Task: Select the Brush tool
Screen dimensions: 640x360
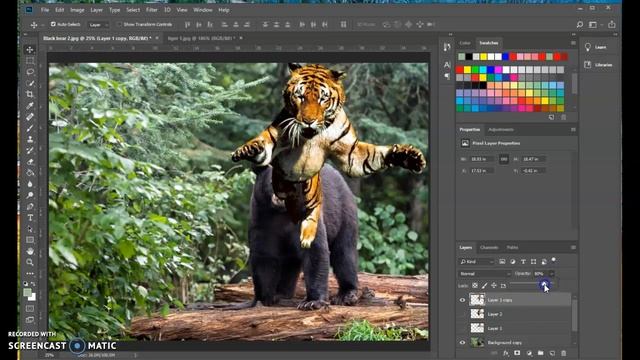Action: click(30, 128)
